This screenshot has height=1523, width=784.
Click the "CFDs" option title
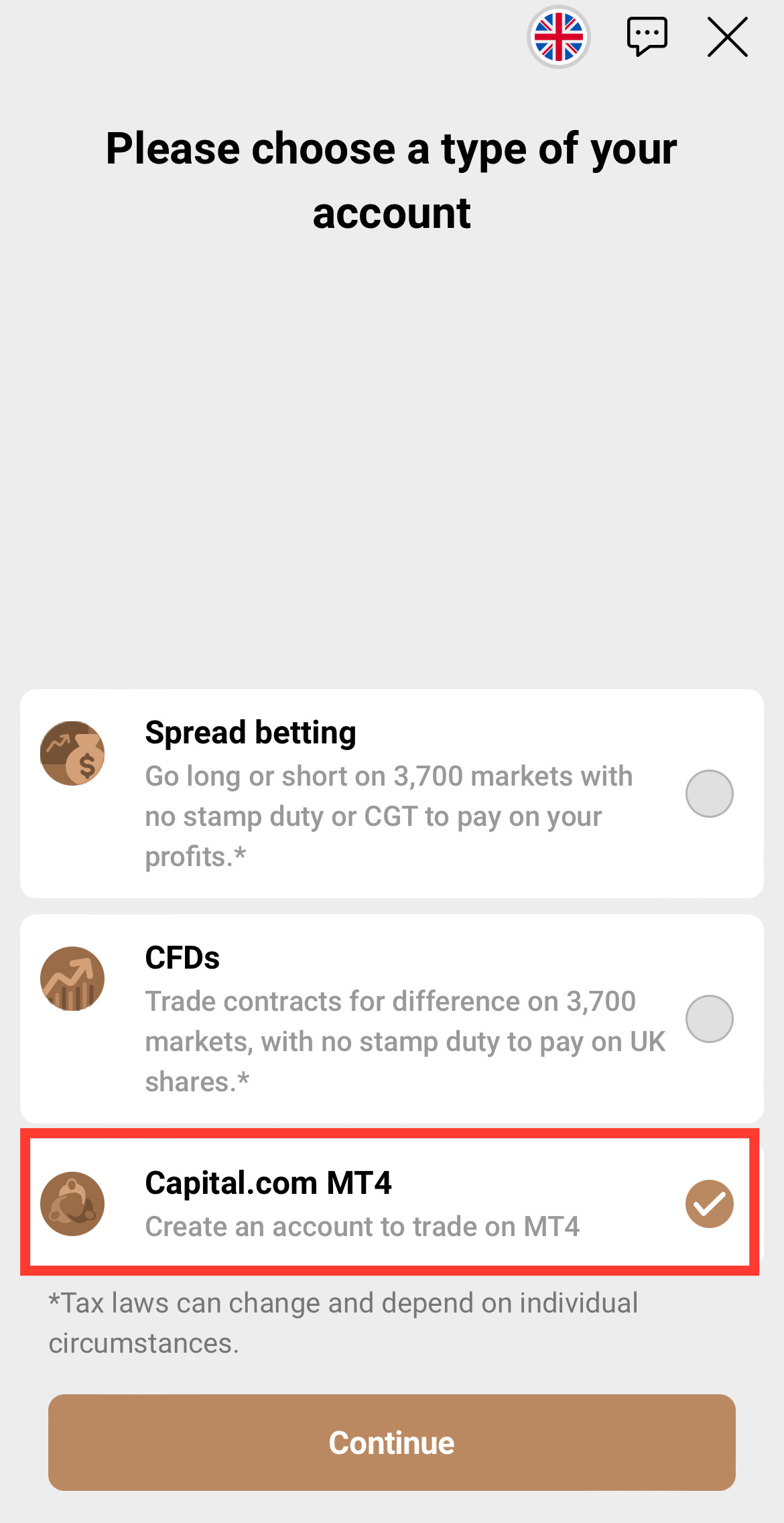[182, 958]
